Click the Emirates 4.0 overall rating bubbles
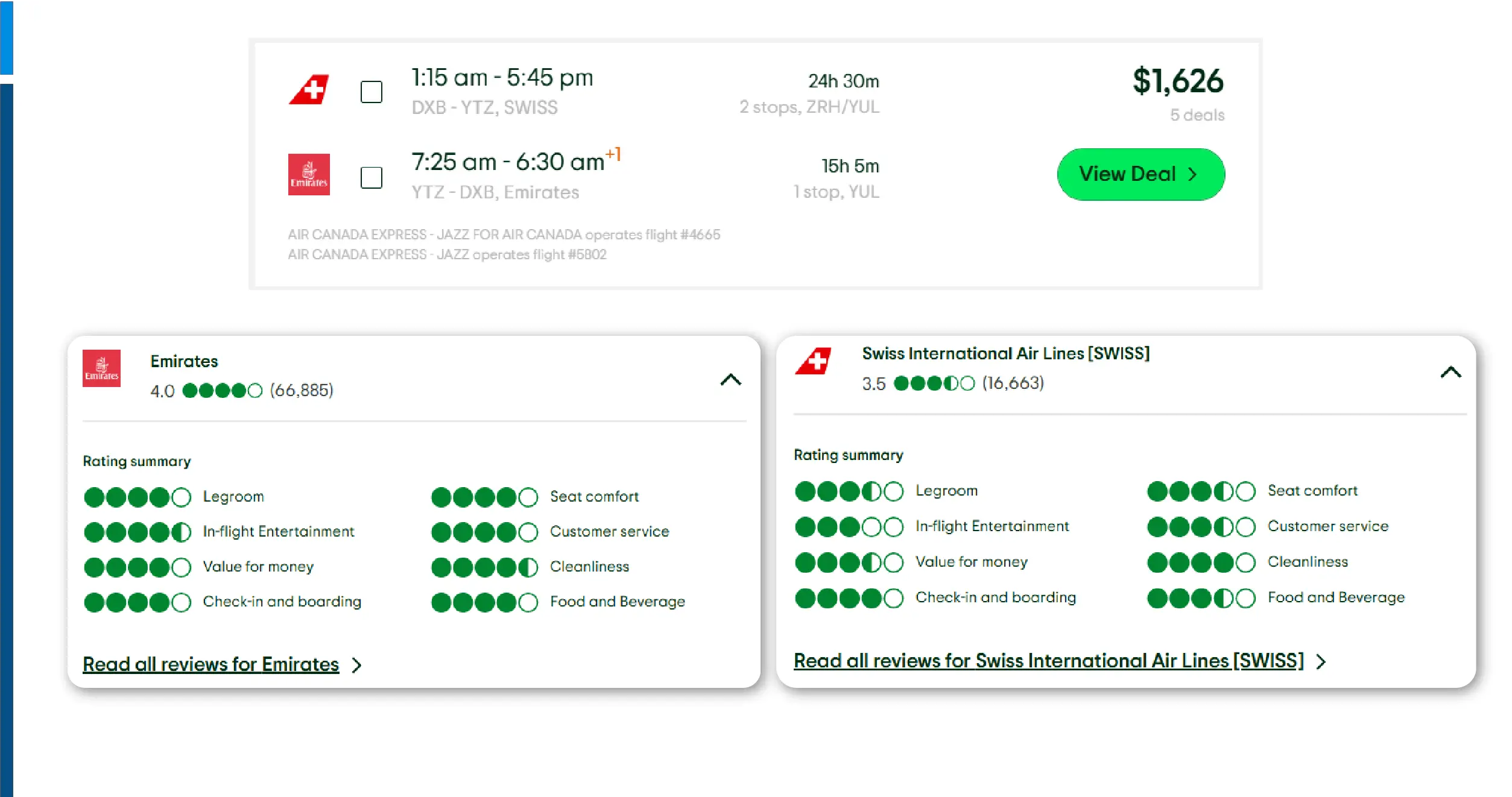Image resolution: width=1512 pixels, height=797 pixels. (x=223, y=391)
